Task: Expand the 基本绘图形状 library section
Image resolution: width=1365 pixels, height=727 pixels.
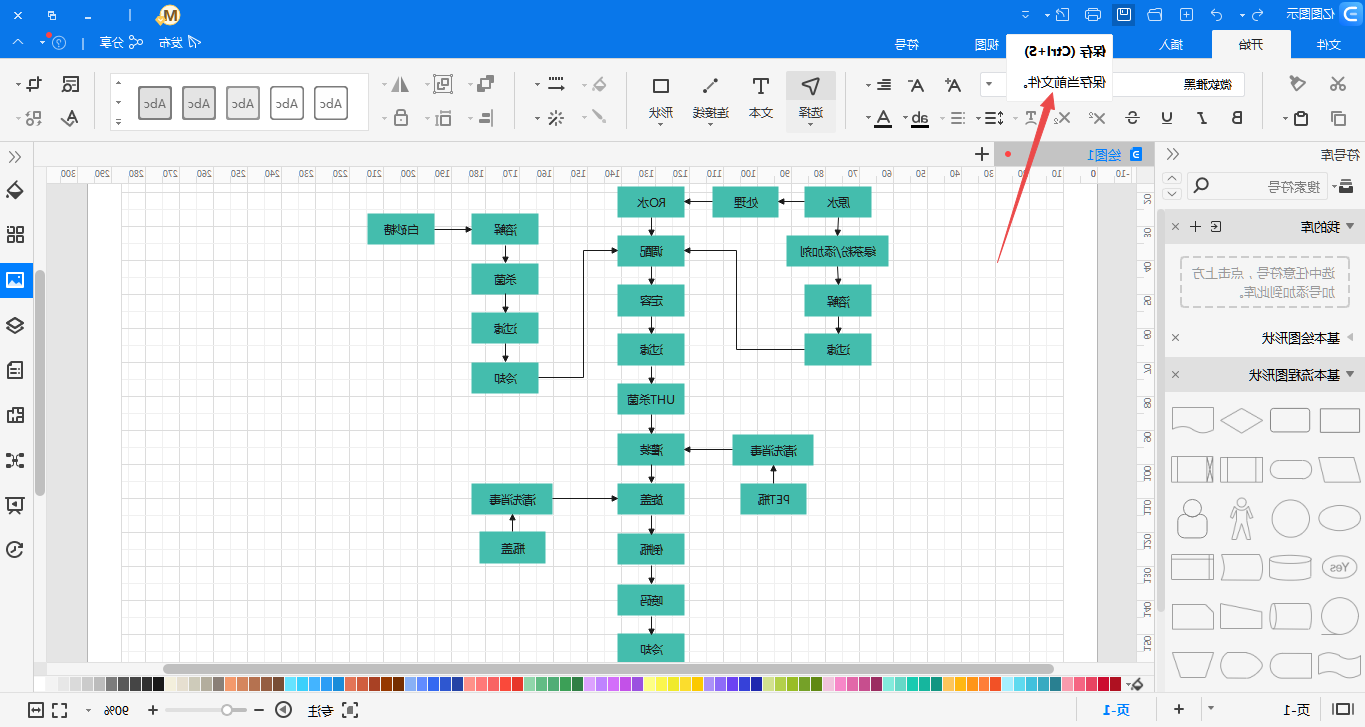Action: coord(1350,338)
